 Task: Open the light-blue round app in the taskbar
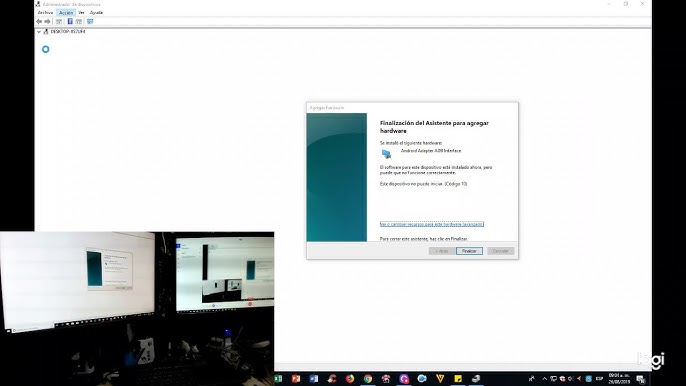coord(422,379)
